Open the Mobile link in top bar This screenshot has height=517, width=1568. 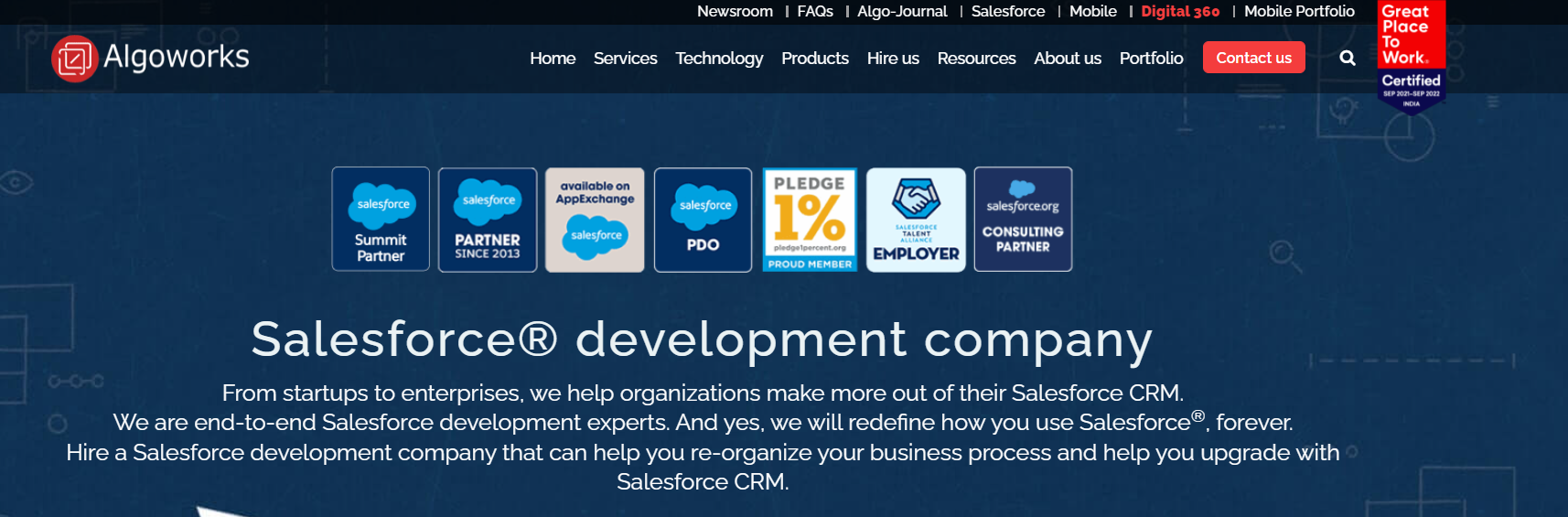(1093, 11)
